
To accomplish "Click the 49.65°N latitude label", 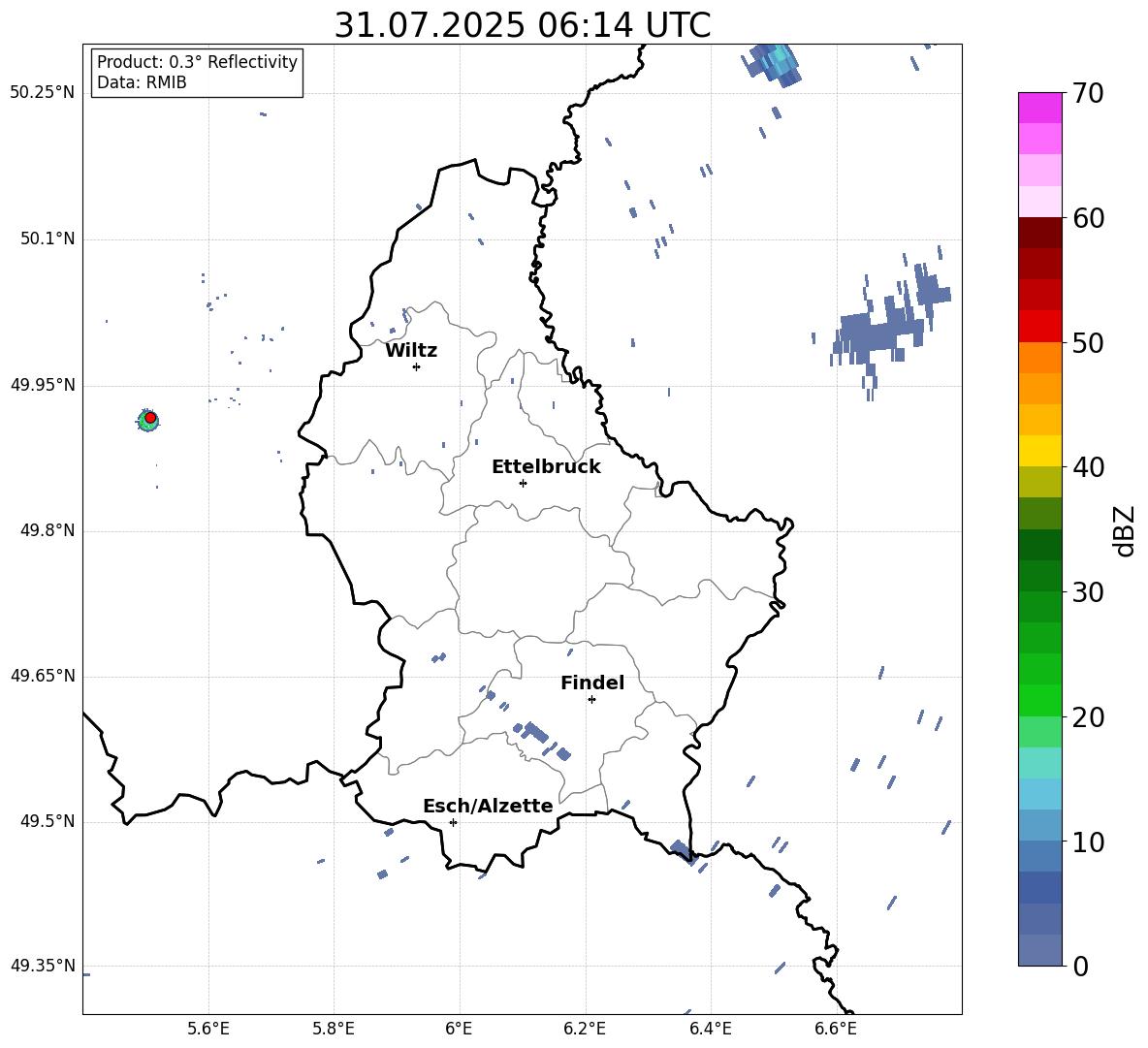I will pos(43,676).
